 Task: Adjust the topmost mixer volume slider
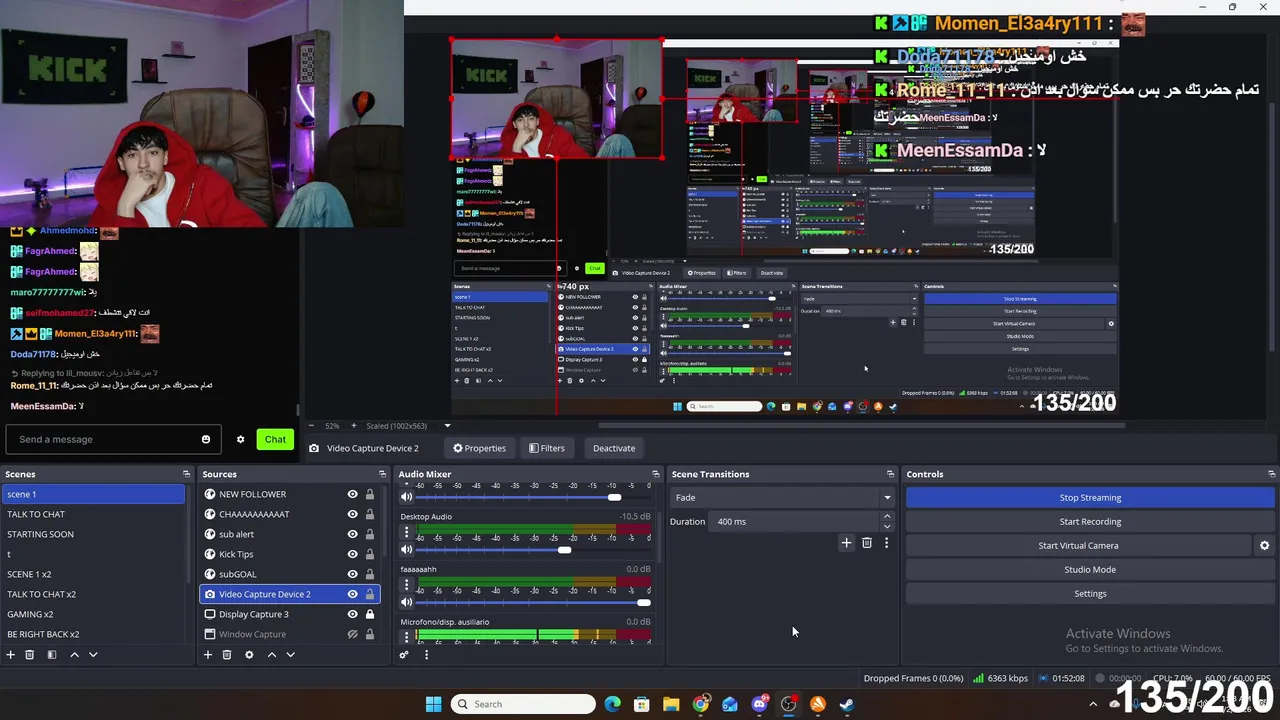pyautogui.click(x=614, y=497)
